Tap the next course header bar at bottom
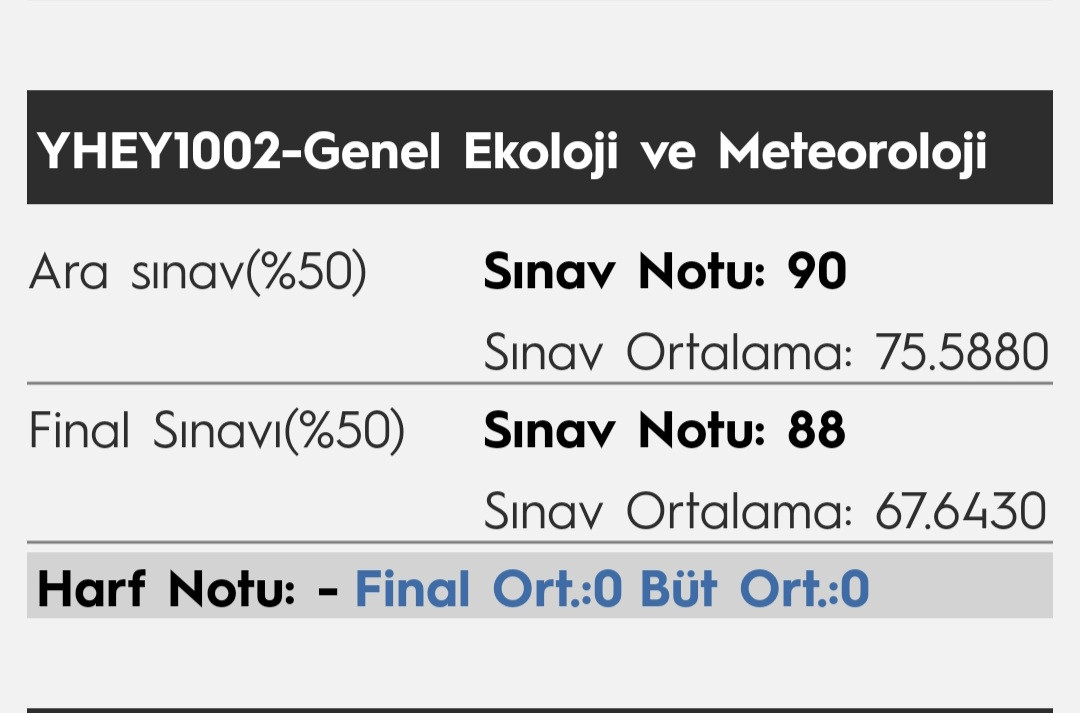Screen dimensions: 1080x713 pos(540,708)
